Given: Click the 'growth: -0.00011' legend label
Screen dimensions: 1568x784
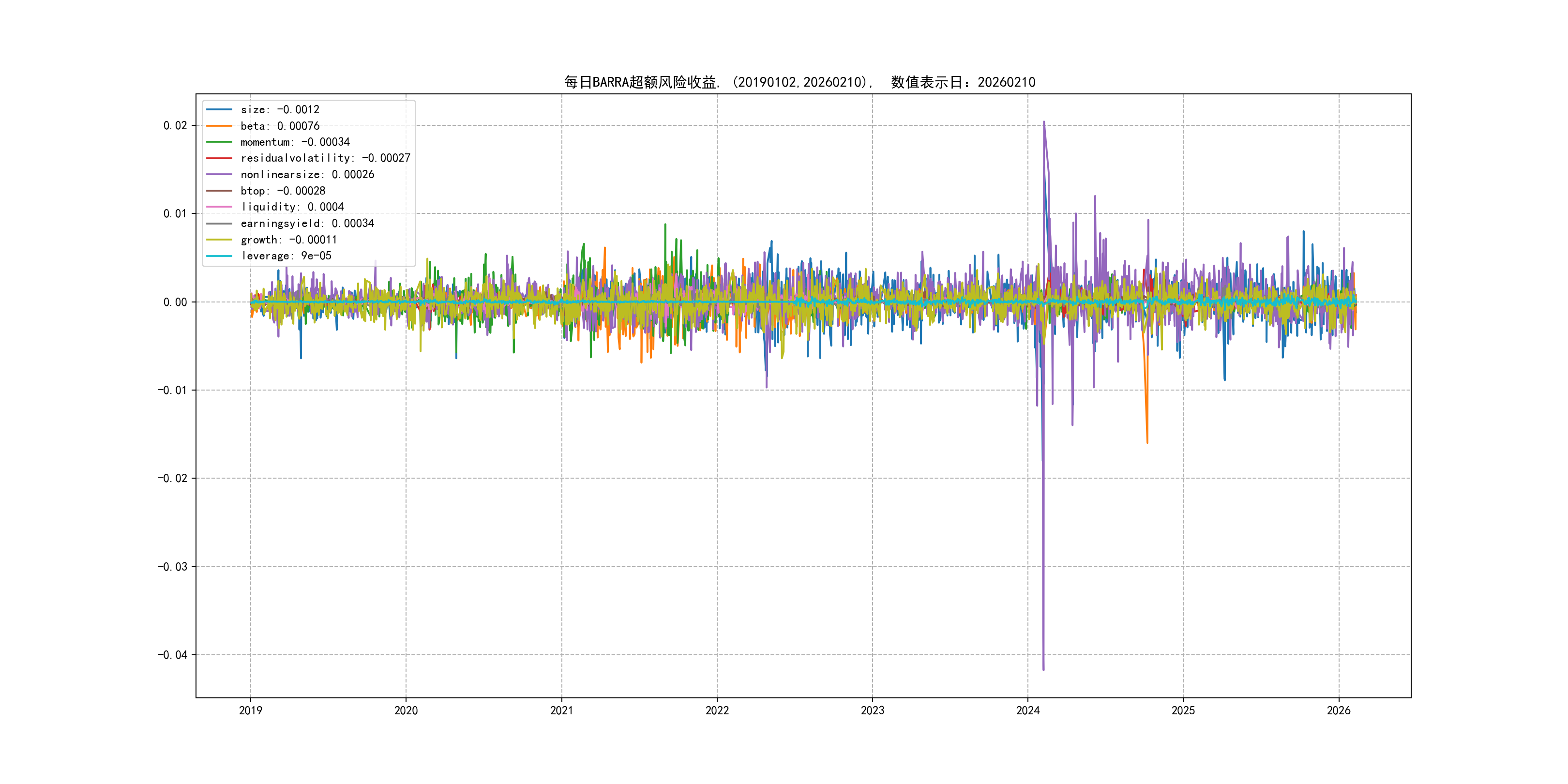Looking at the screenshot, I should pos(288,240).
